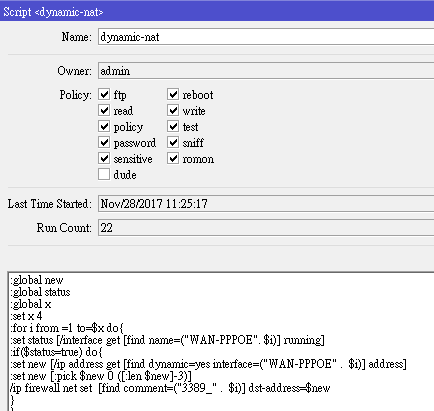Click the Owner field showing admin
This screenshot has height=411, width=434.
[266, 71]
